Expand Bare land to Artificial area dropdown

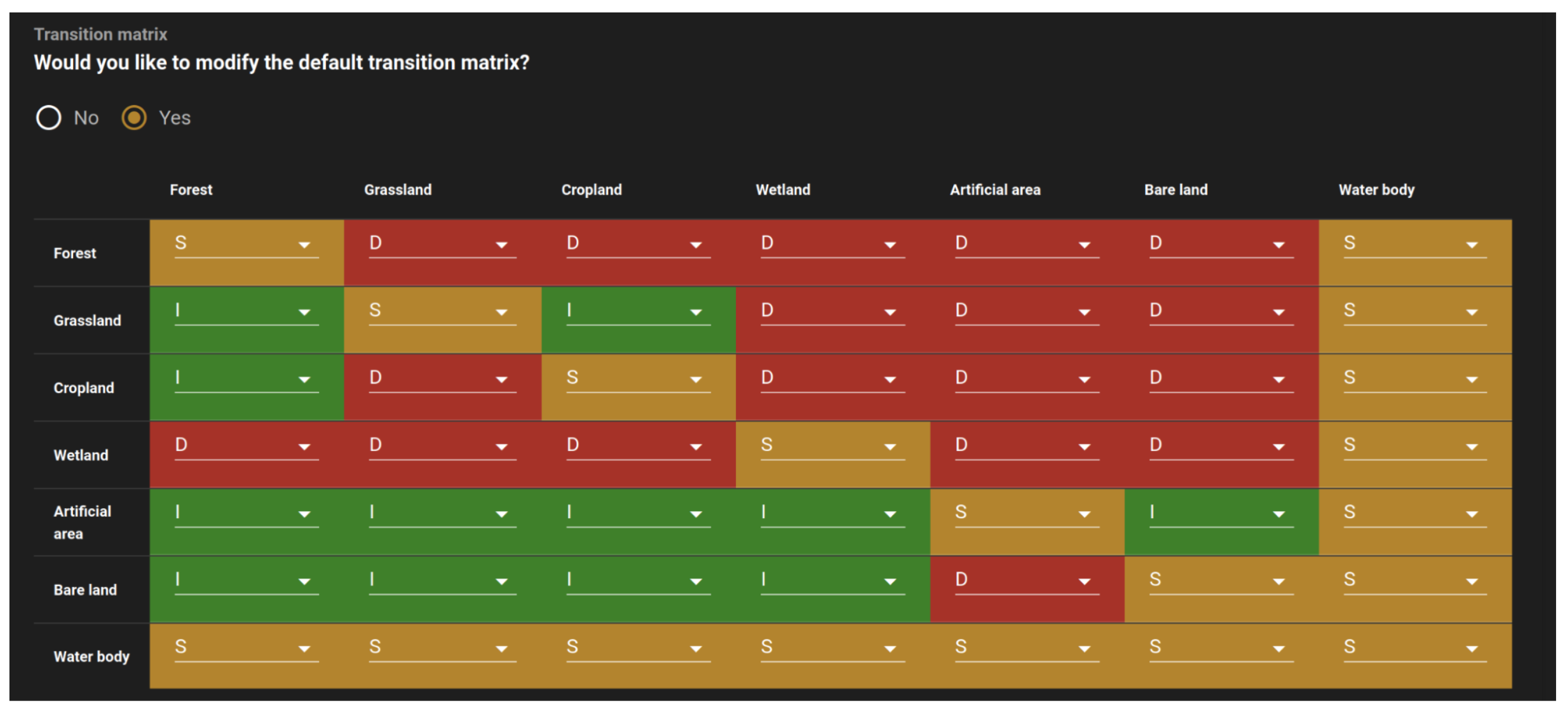click(1026, 581)
